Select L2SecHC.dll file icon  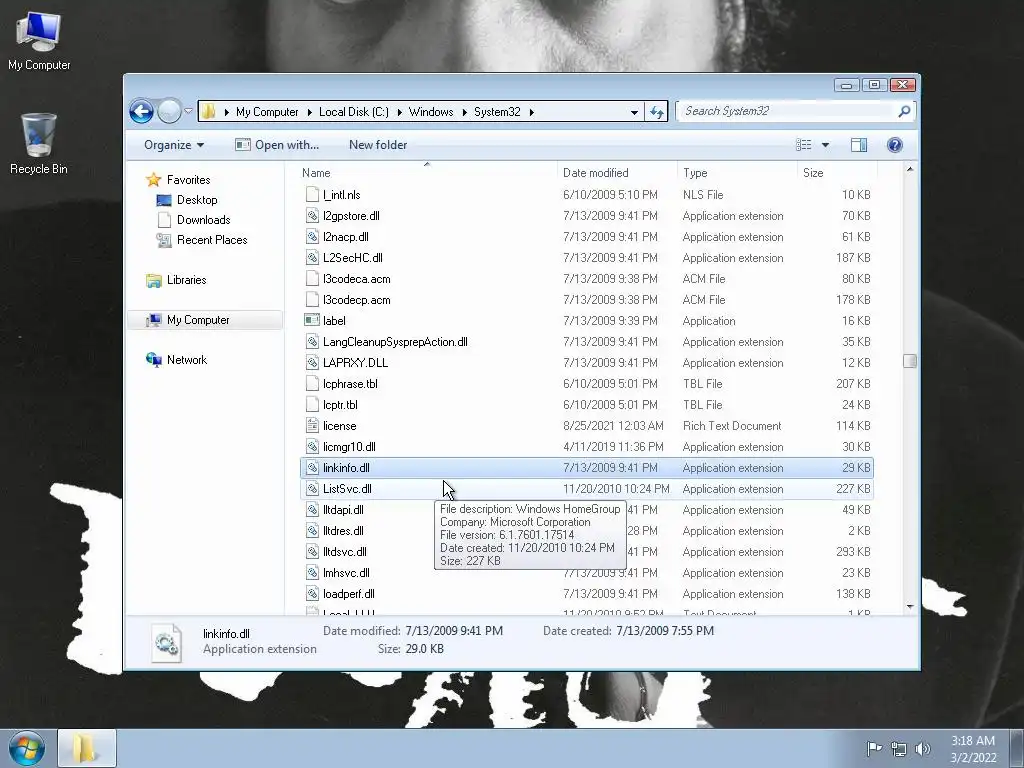312,257
